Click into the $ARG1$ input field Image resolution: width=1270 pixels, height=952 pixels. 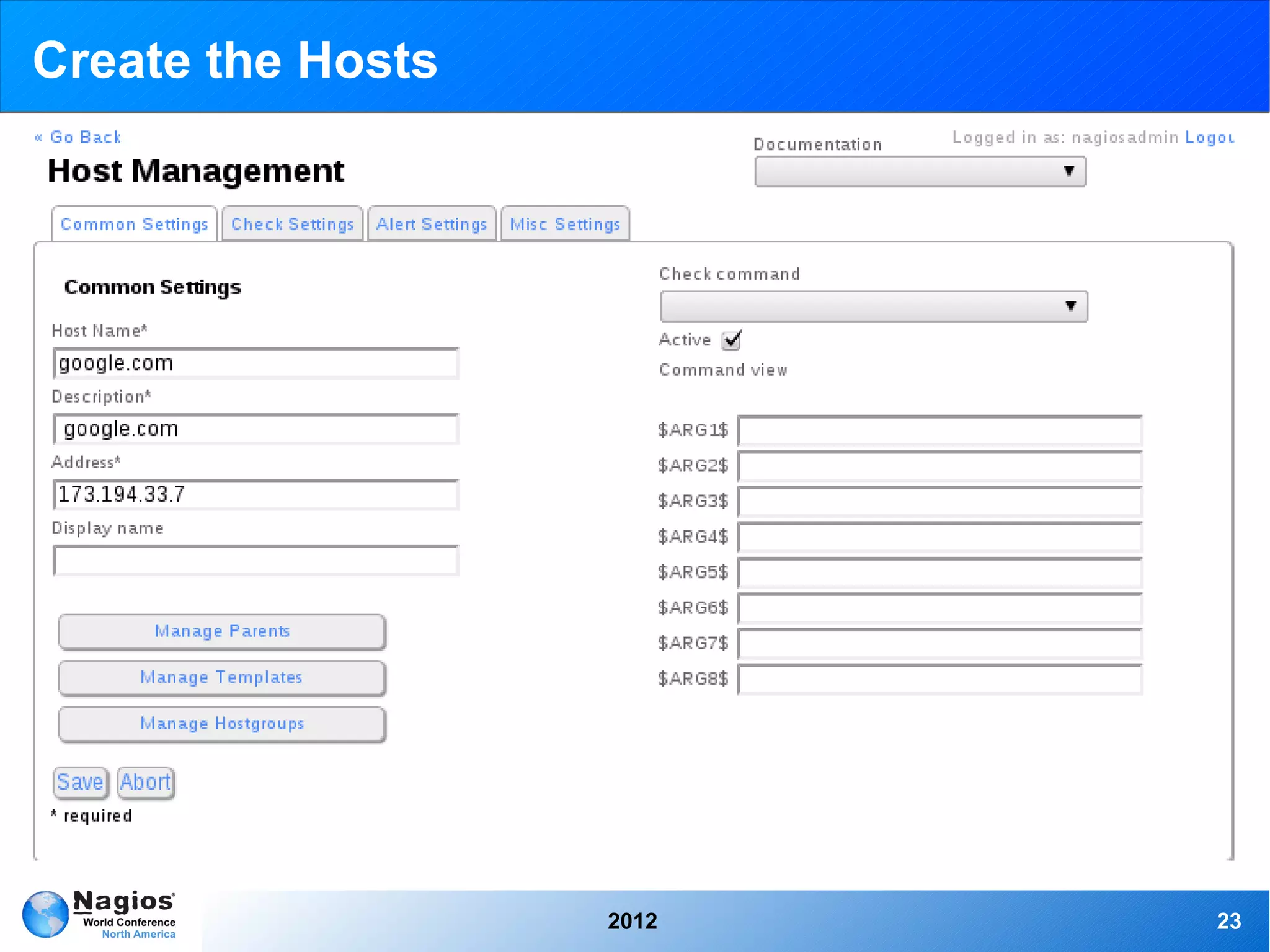tap(939, 430)
